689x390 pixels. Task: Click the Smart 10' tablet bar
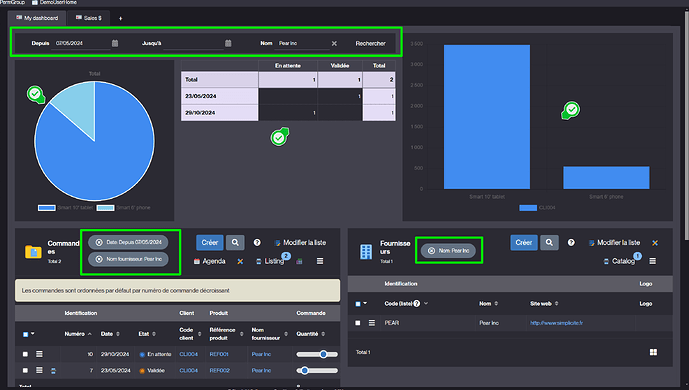click(x=487, y=117)
